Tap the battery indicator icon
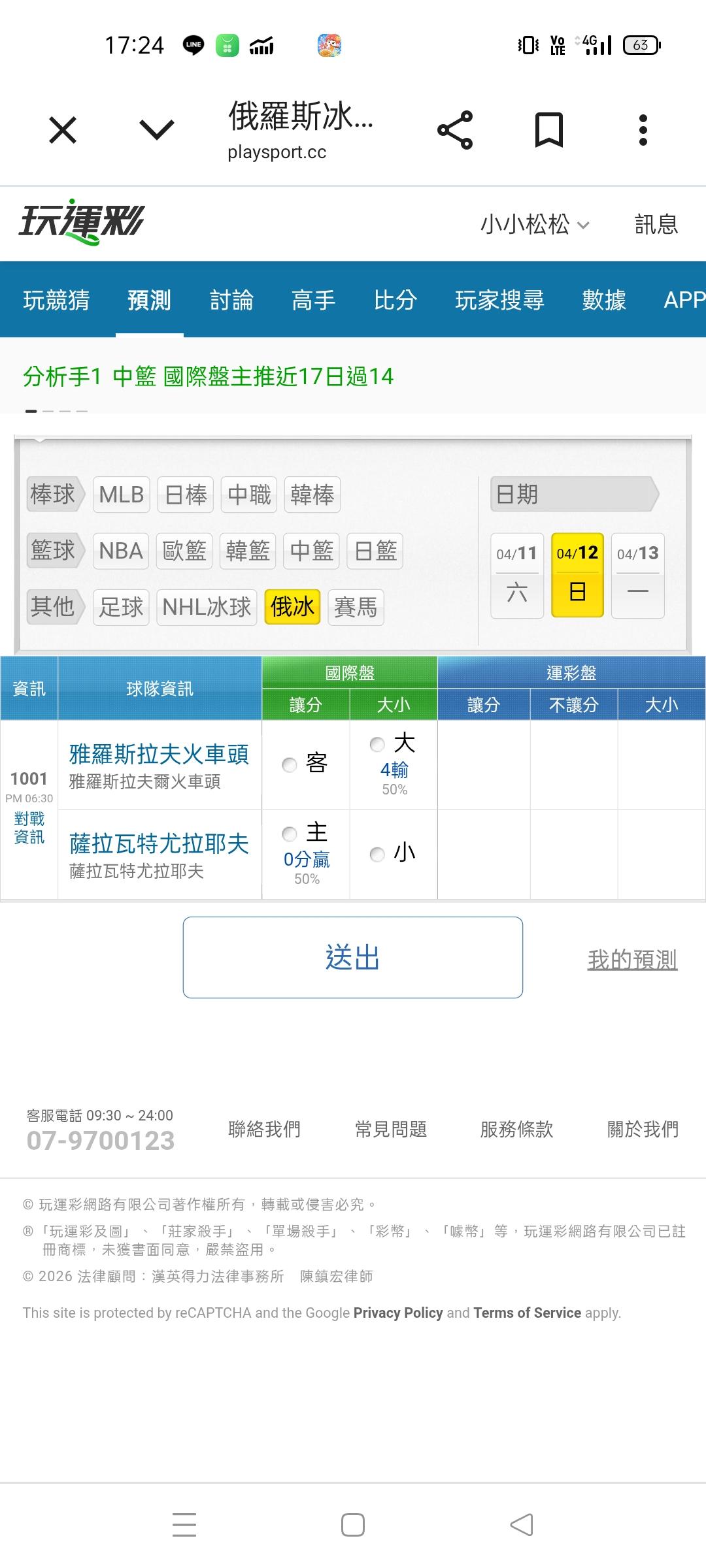The width and height of the screenshot is (706, 1568). tap(642, 45)
